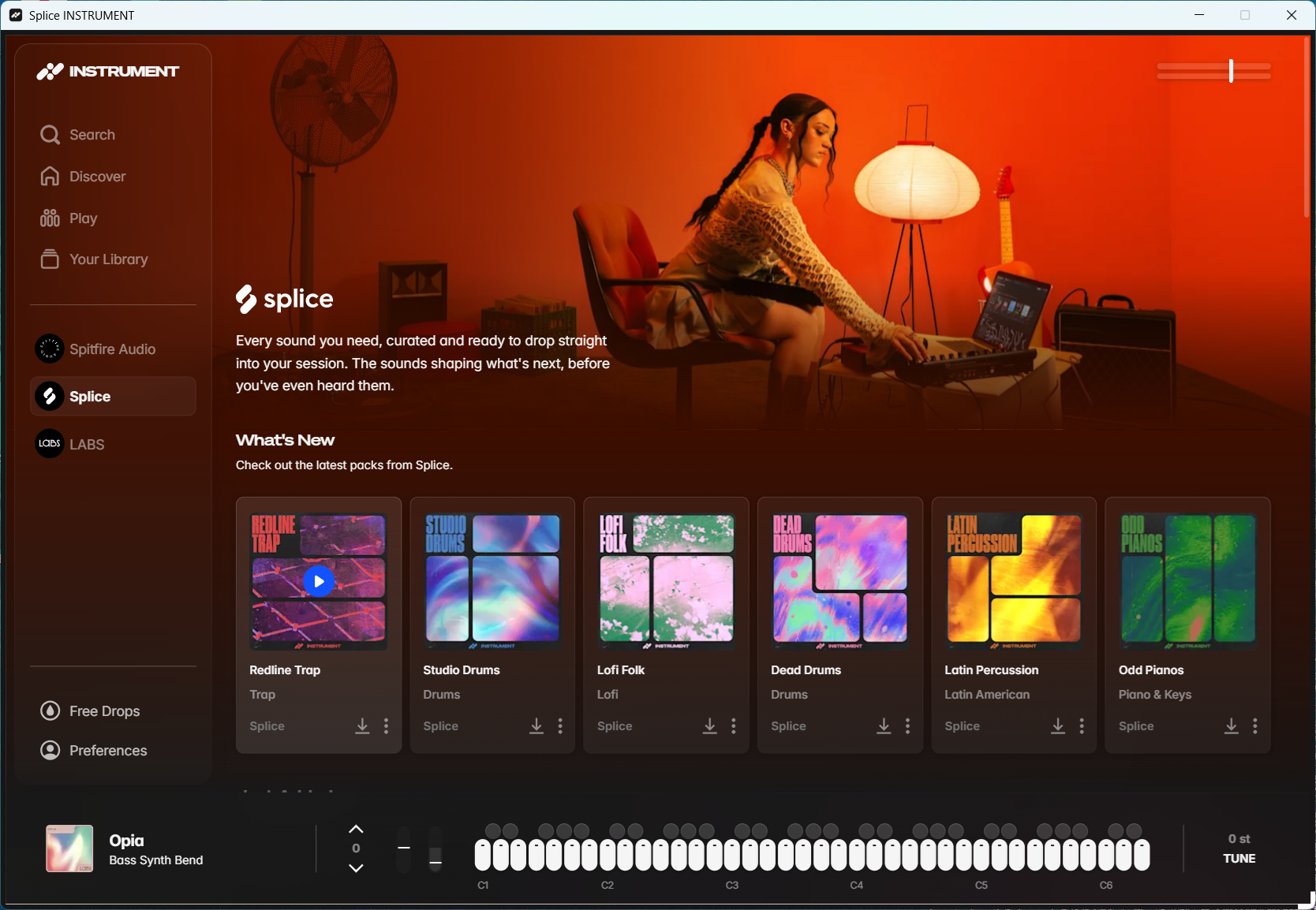
Task: Select the LABS brand
Action: (113, 444)
